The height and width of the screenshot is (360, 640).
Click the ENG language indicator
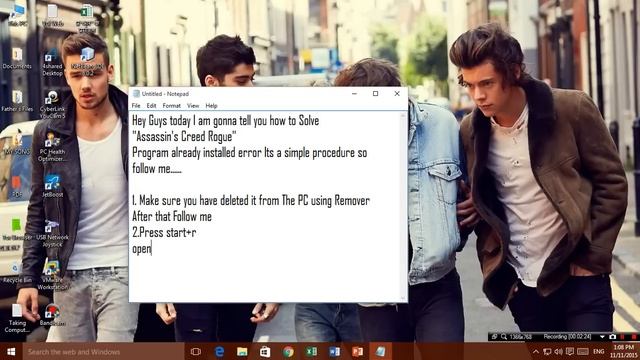599,351
